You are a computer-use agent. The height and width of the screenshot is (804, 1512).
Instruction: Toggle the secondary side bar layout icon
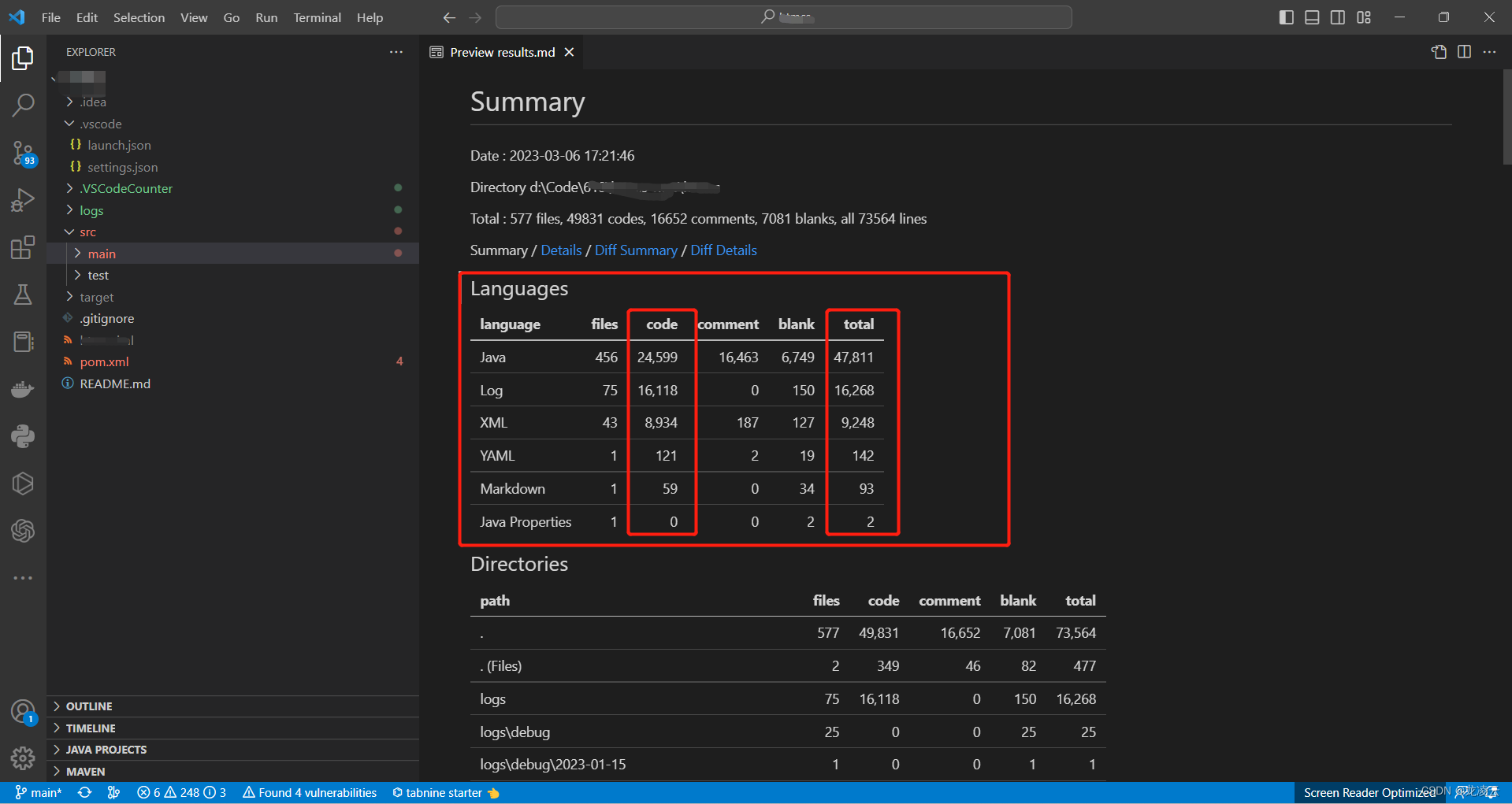coord(1338,17)
